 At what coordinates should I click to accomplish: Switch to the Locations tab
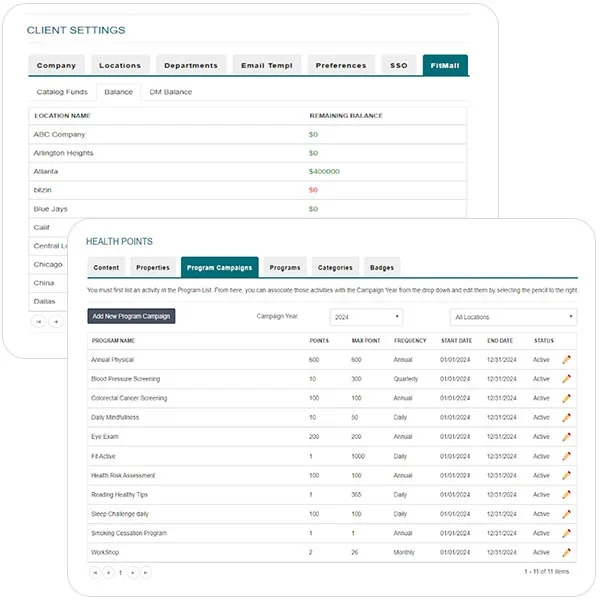[x=120, y=65]
